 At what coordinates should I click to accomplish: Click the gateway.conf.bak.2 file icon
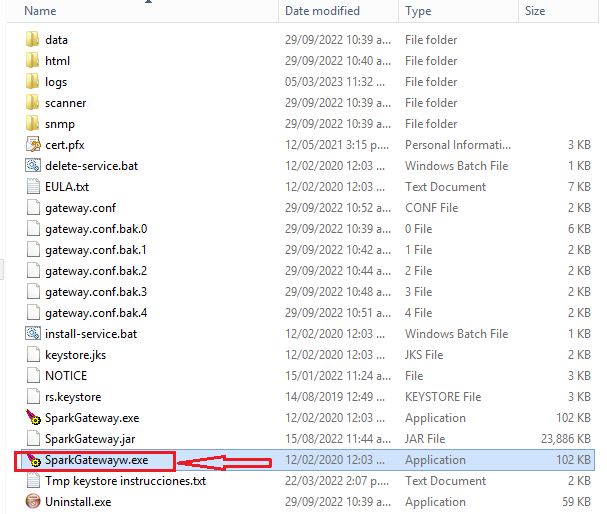click(33, 271)
